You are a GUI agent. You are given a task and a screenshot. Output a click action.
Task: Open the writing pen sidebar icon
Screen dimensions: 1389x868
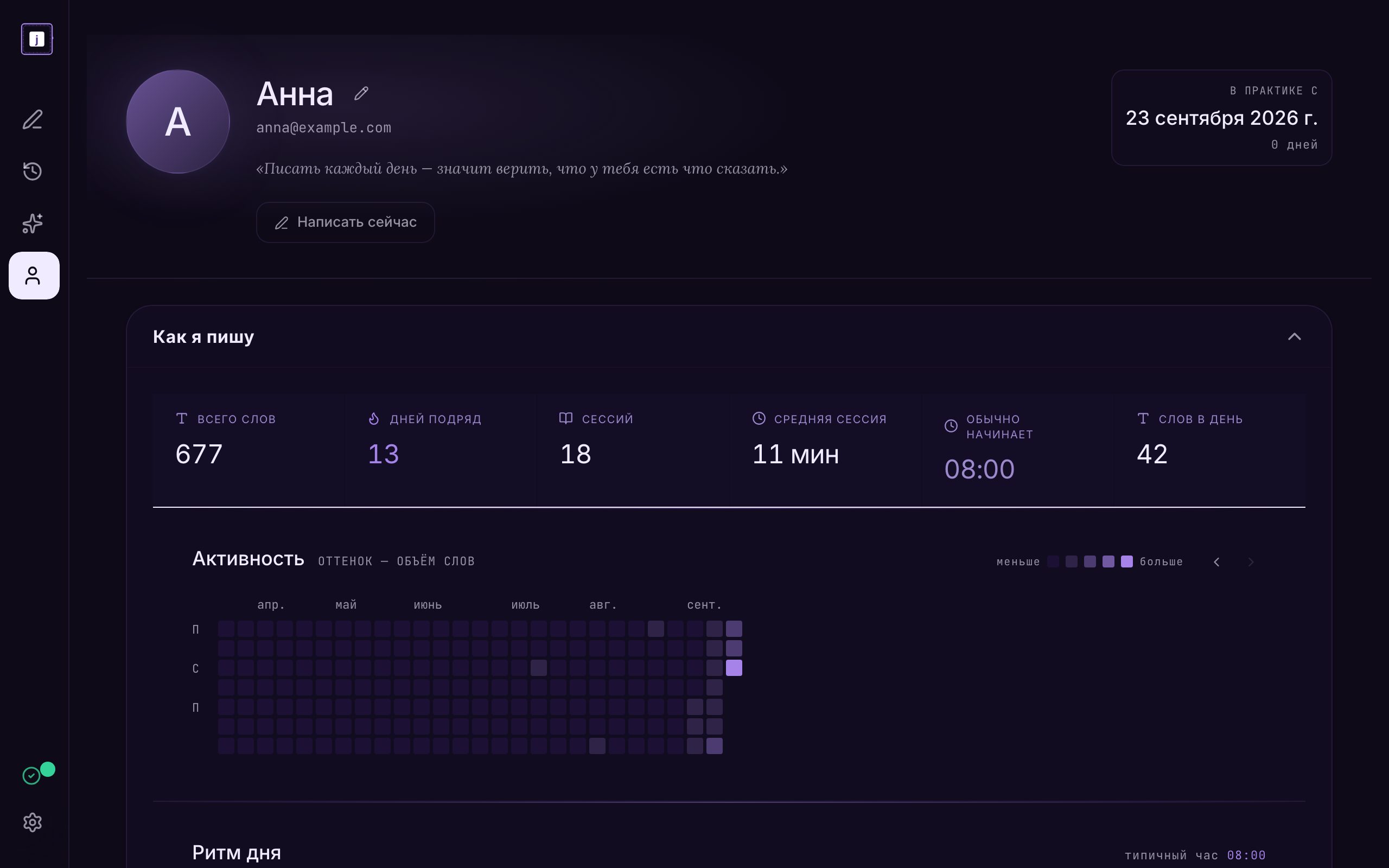(x=33, y=119)
